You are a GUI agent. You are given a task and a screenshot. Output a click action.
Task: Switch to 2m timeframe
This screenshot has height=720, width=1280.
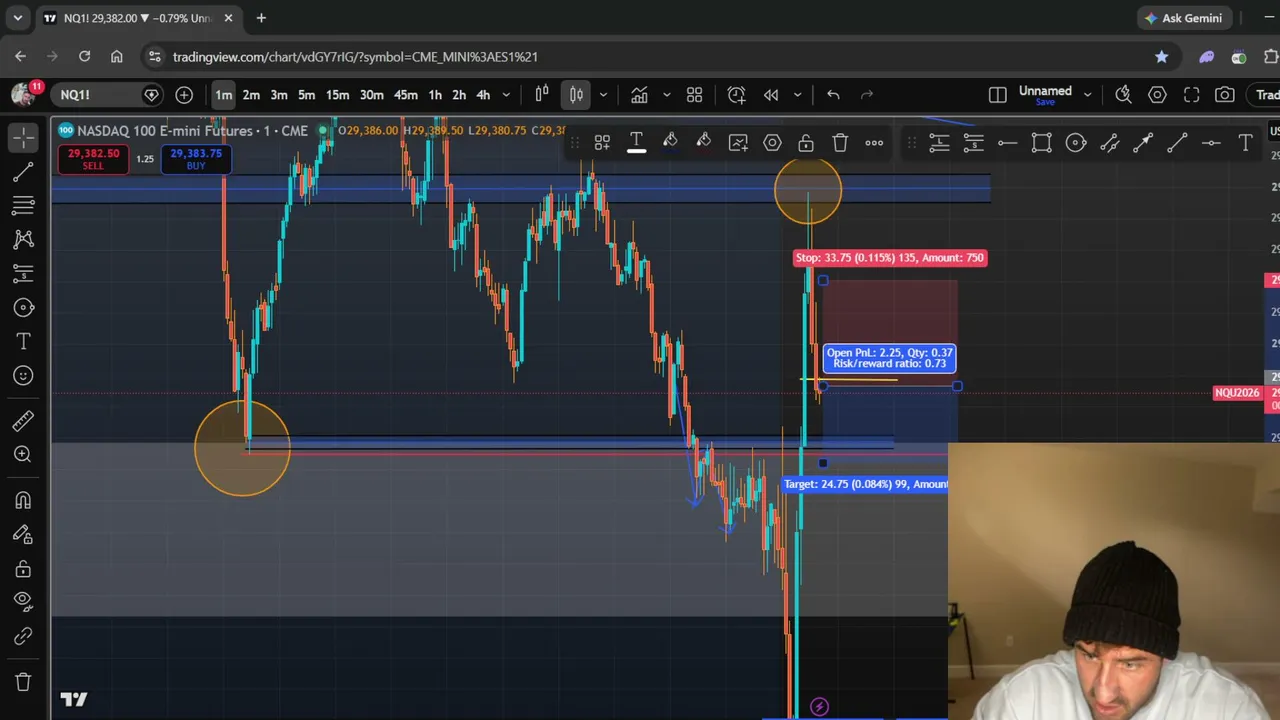251,95
